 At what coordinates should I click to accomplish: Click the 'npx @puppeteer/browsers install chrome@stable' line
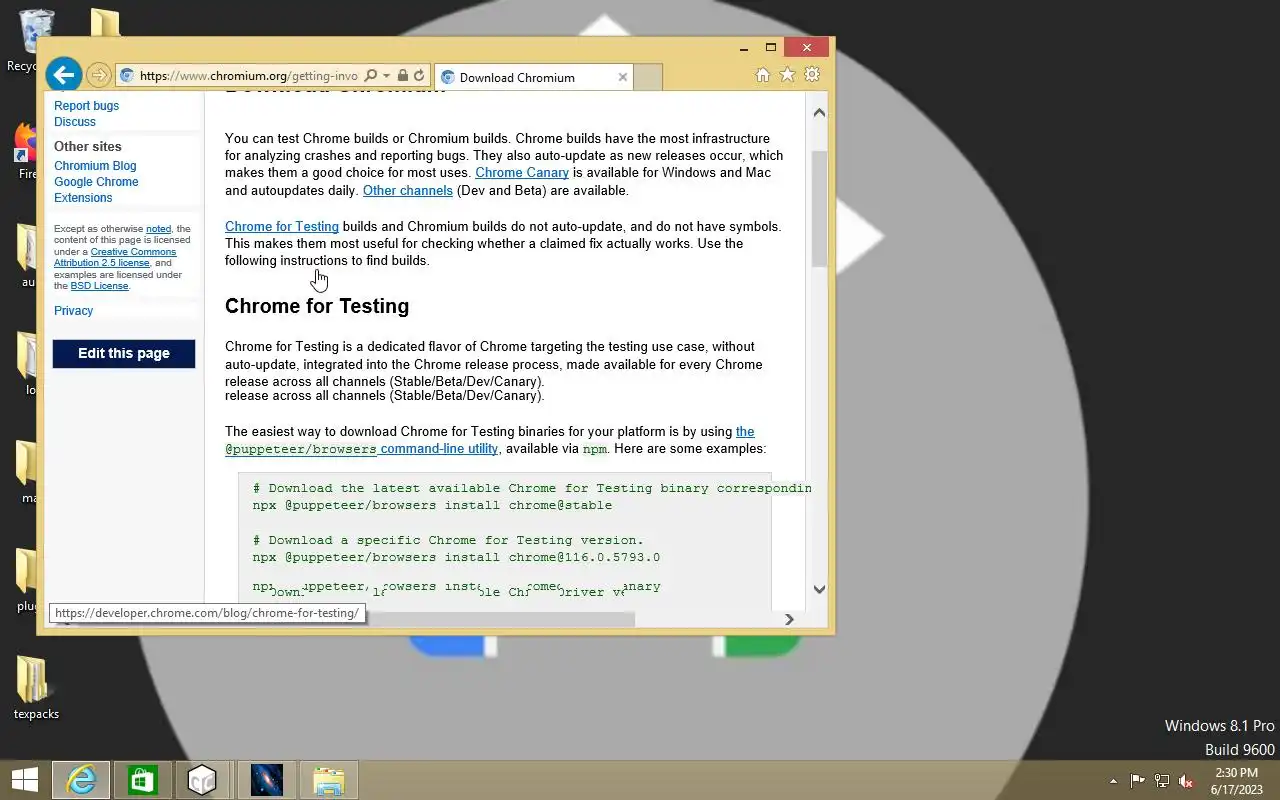tap(432, 506)
